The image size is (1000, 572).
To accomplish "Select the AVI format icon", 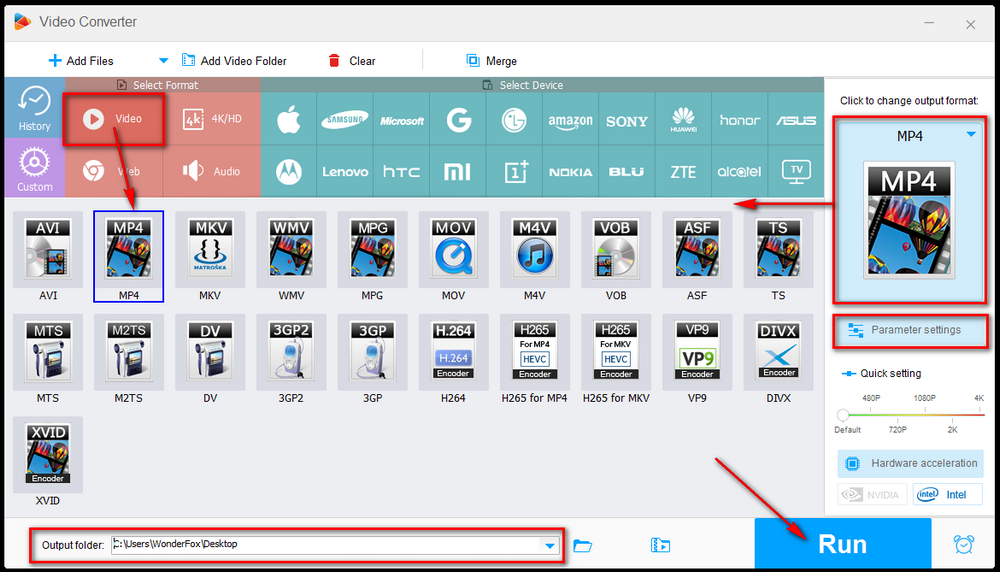I will (x=48, y=249).
